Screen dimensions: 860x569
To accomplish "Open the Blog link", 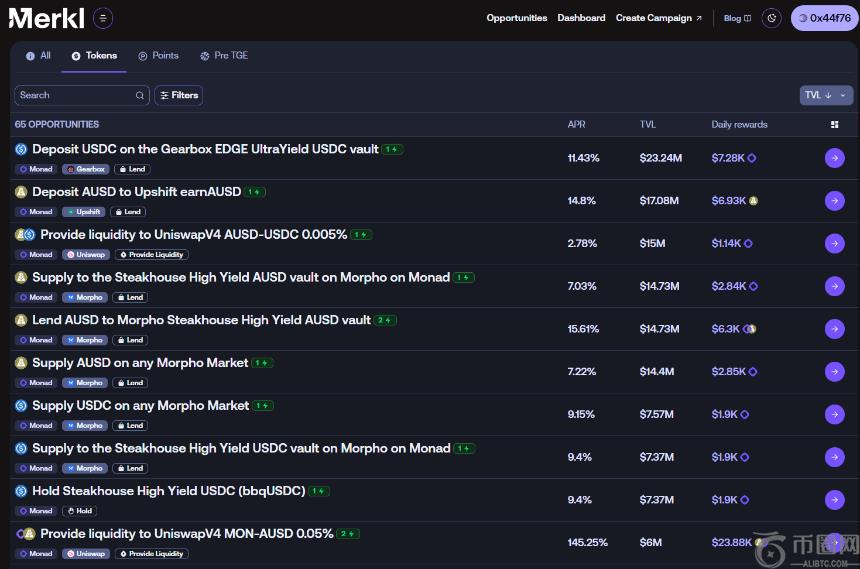I will pos(737,18).
